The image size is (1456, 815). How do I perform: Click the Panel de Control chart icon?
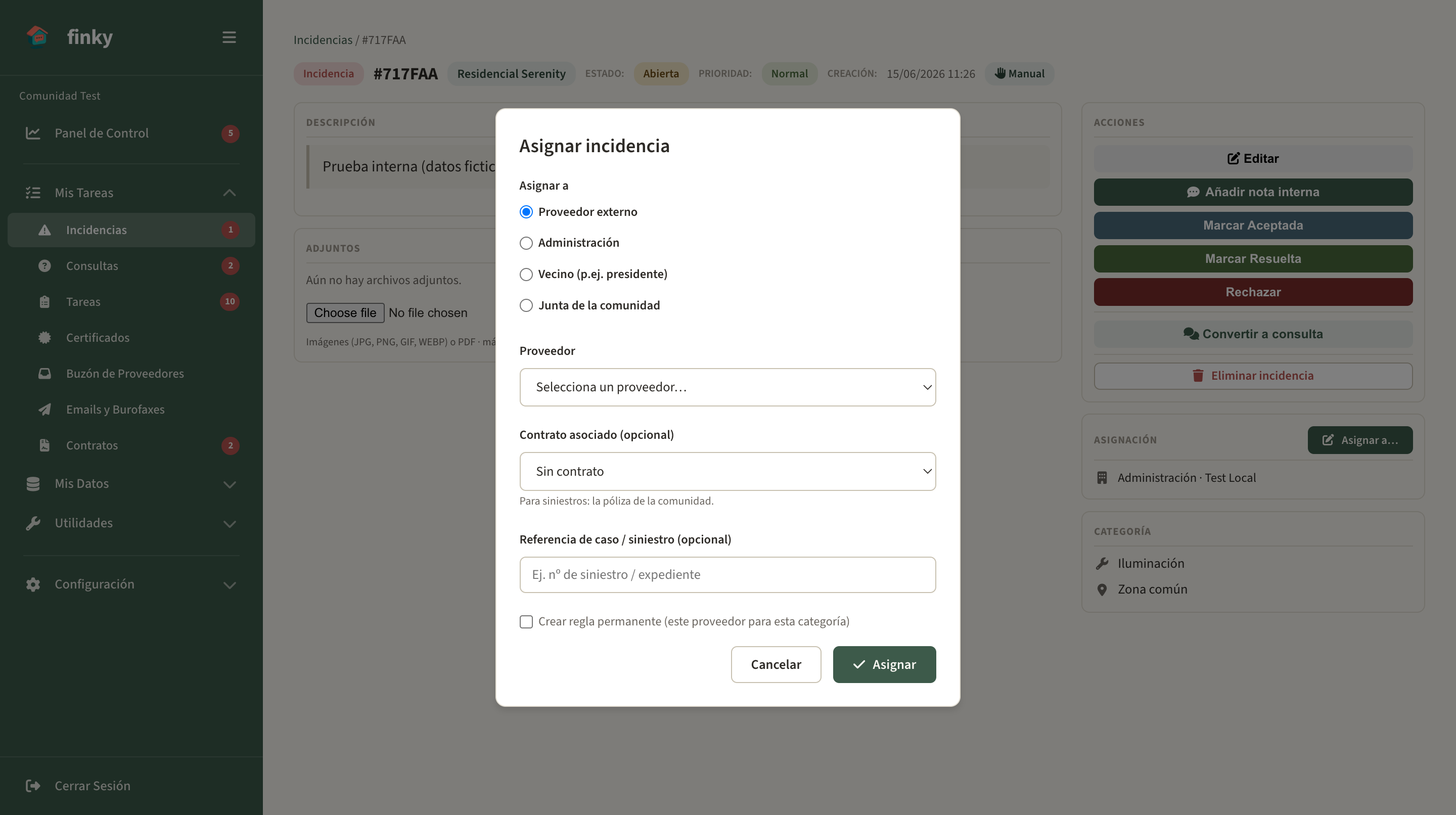pyautogui.click(x=33, y=133)
